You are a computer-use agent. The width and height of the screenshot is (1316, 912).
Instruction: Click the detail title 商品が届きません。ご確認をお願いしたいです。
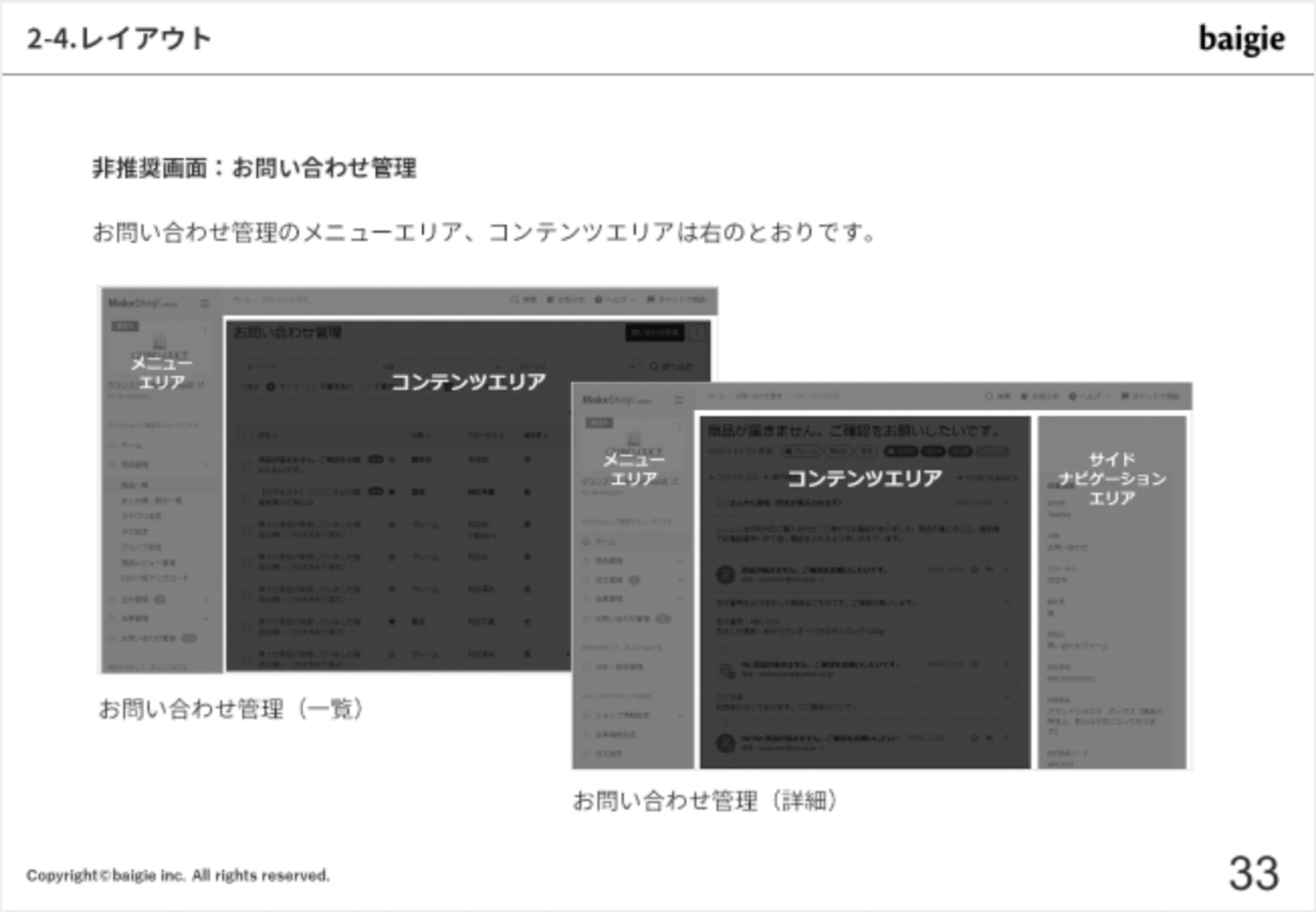pos(854,431)
